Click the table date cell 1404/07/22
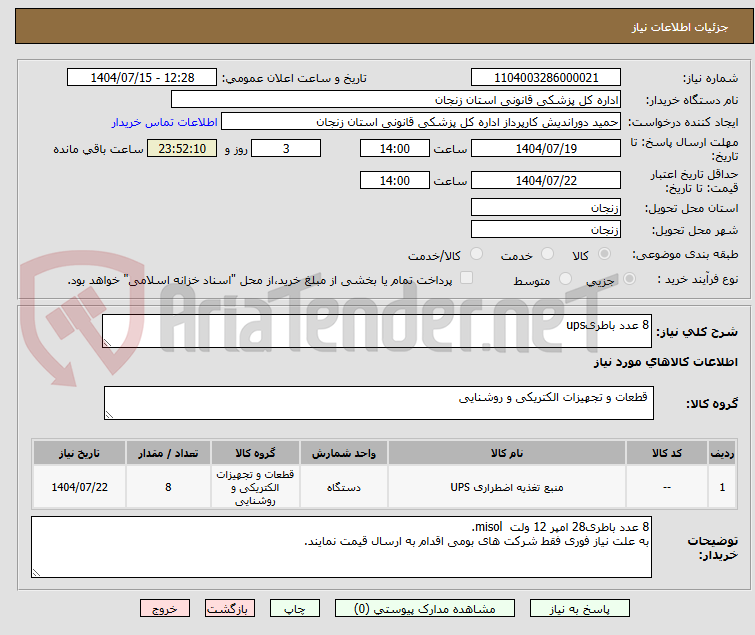Screen dimensions: 755x635 point(79,487)
